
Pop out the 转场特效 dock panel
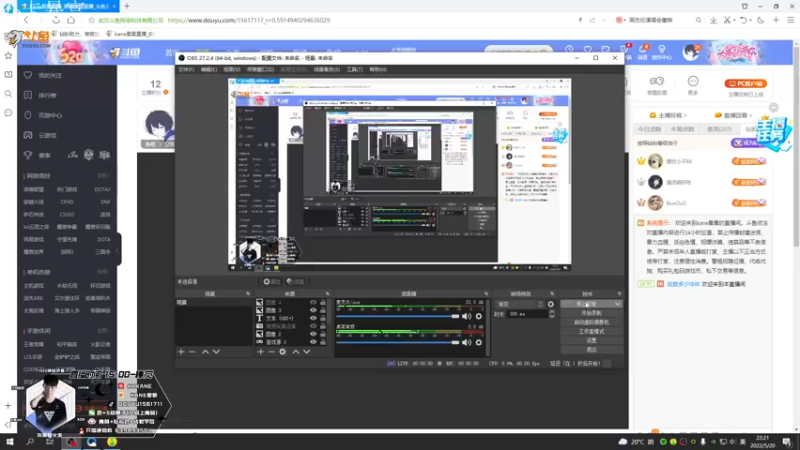tap(552, 294)
